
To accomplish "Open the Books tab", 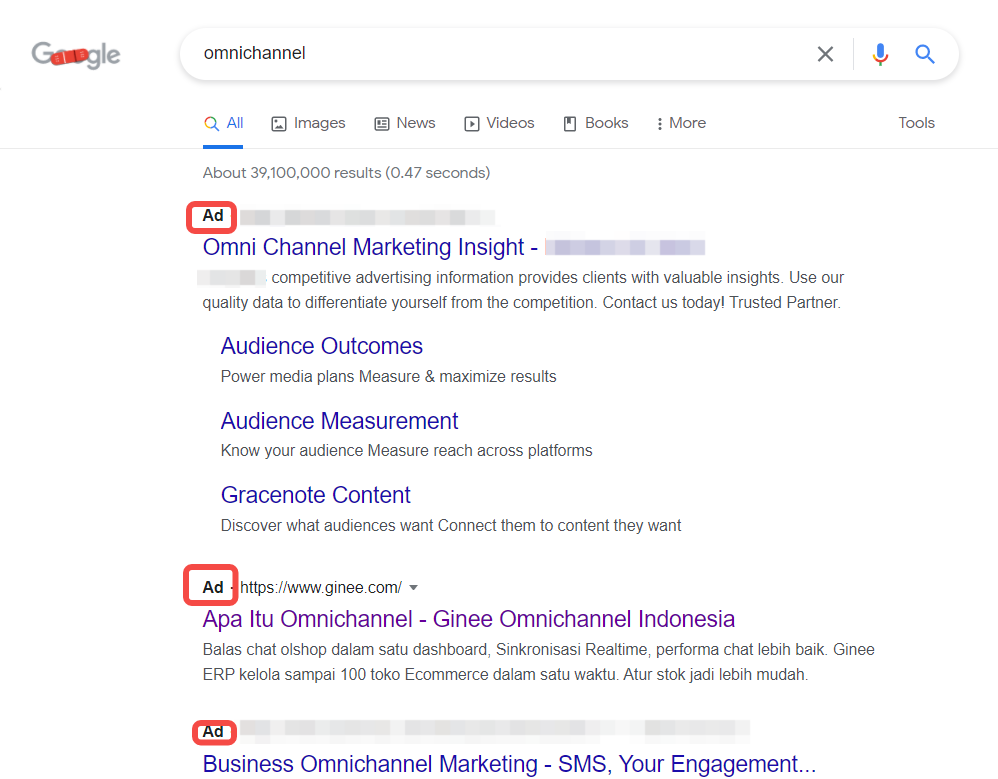I will (x=596, y=123).
